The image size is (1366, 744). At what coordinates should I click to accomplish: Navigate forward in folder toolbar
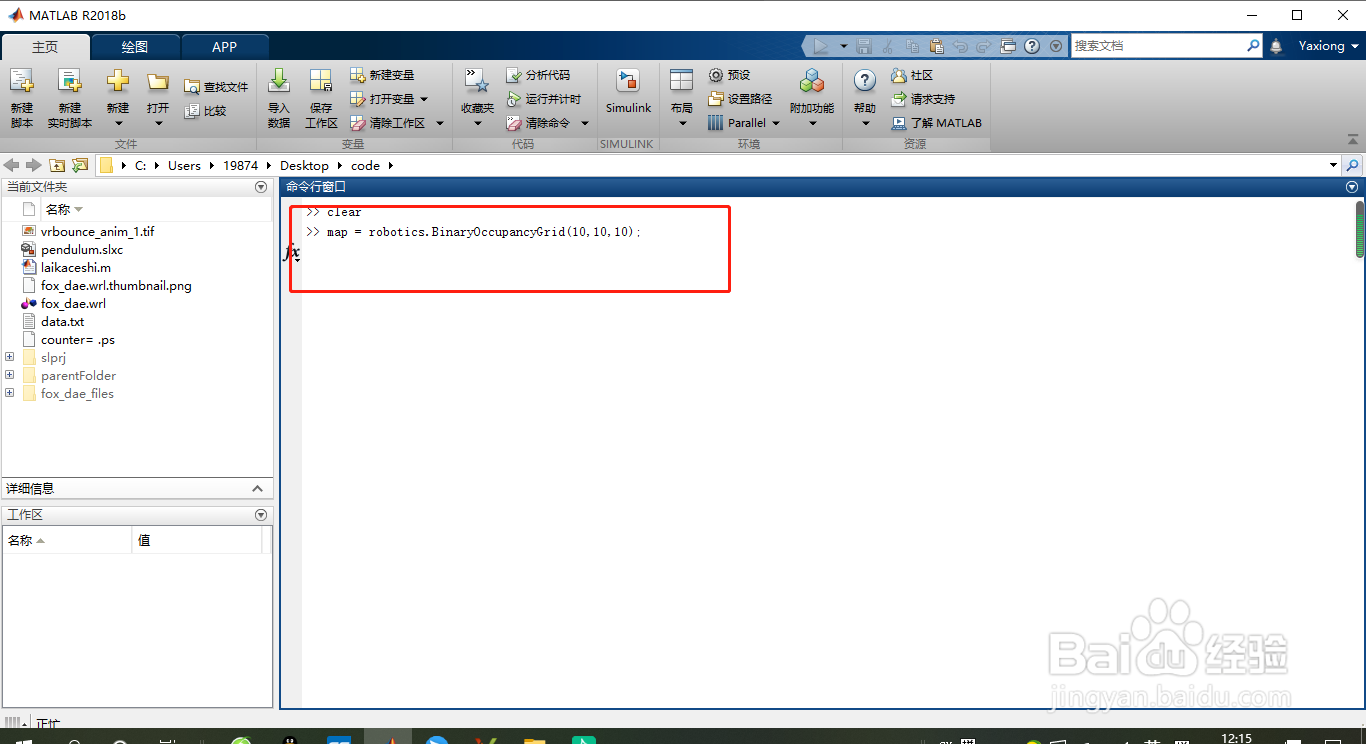(x=34, y=165)
